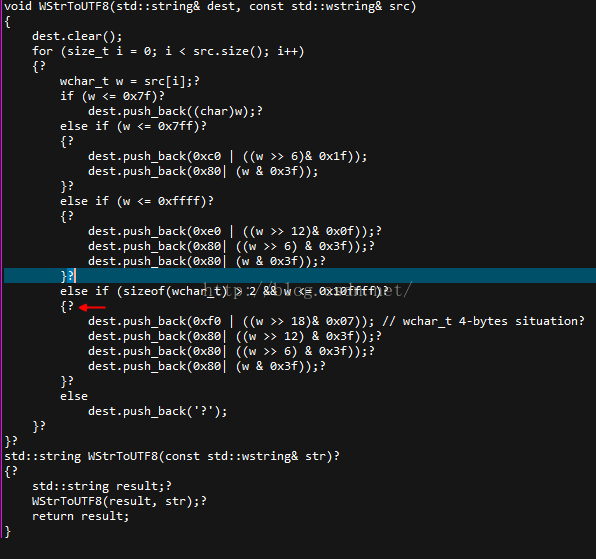Click the dest.push_back('?') statement

tap(157, 412)
